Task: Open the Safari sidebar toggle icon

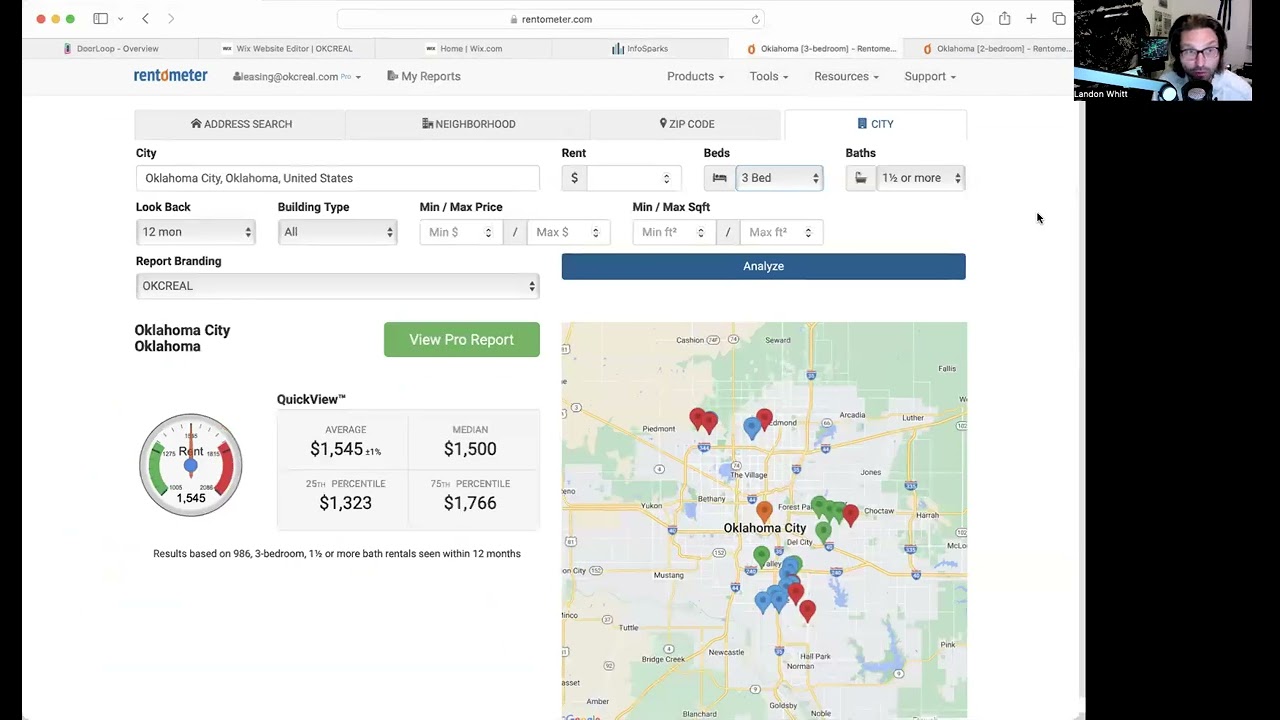Action: click(100, 19)
